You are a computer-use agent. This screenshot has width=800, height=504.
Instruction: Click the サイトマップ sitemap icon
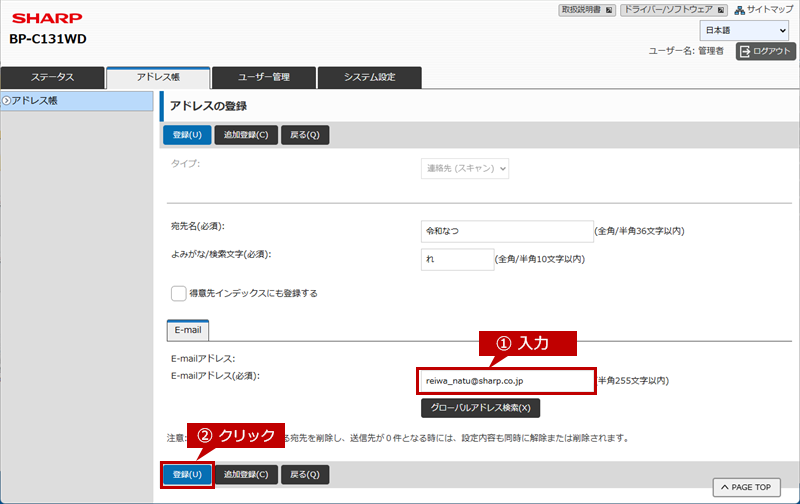pyautogui.click(x=739, y=10)
